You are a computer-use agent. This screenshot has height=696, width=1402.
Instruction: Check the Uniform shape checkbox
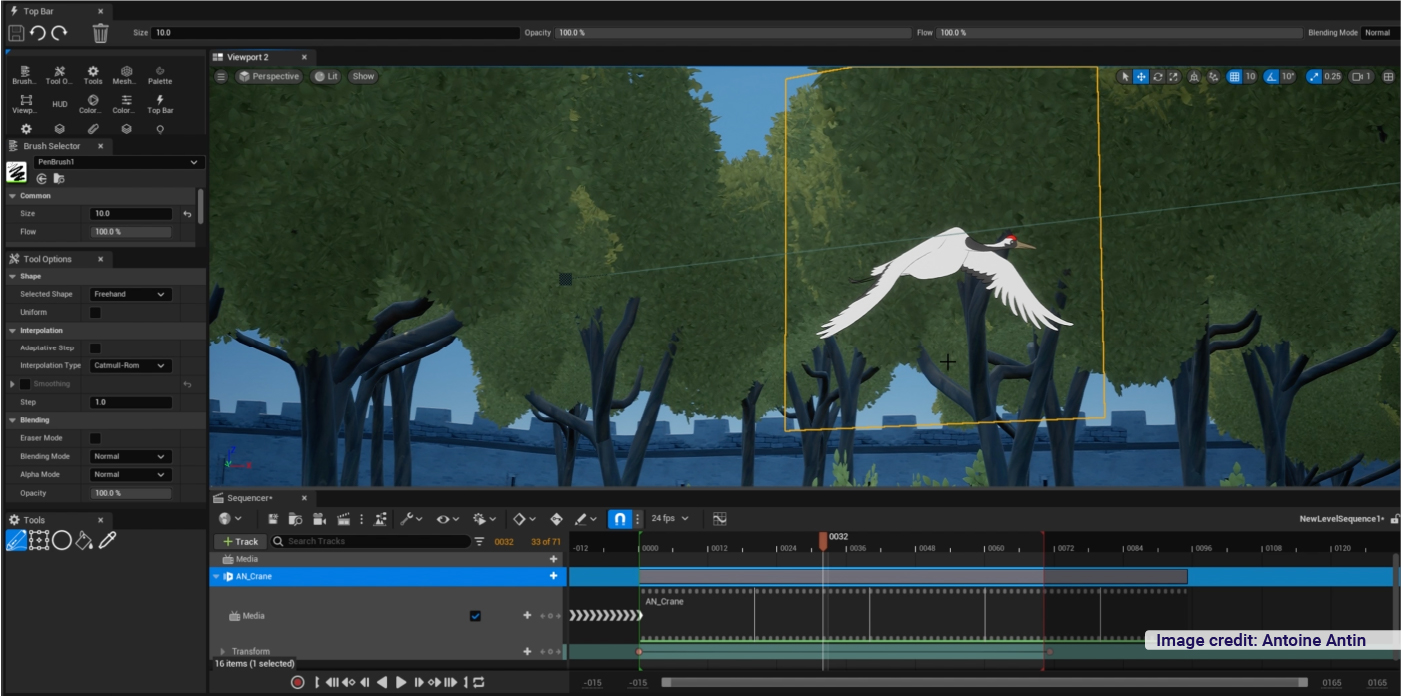pos(95,313)
